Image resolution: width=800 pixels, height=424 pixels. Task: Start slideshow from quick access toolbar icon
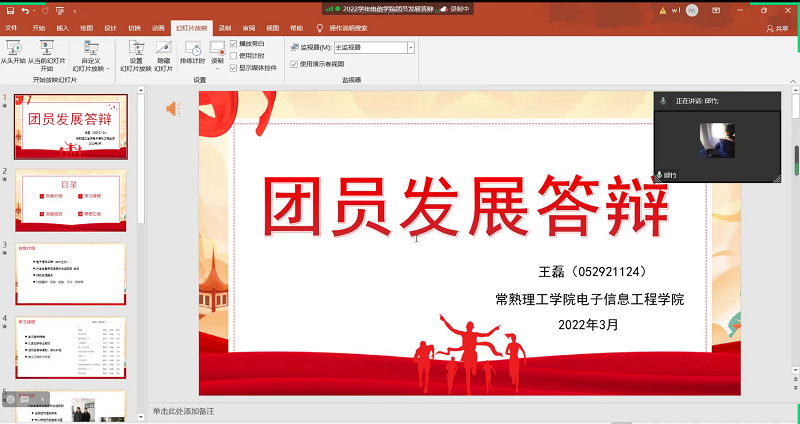click(x=60, y=10)
